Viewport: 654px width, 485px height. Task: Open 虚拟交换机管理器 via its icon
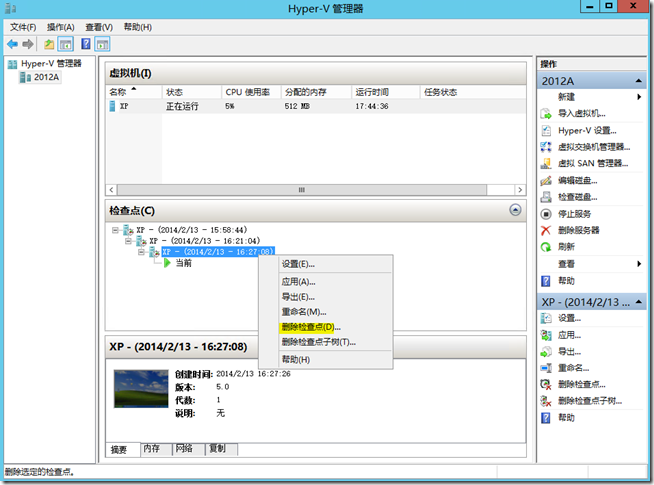pyautogui.click(x=546, y=147)
